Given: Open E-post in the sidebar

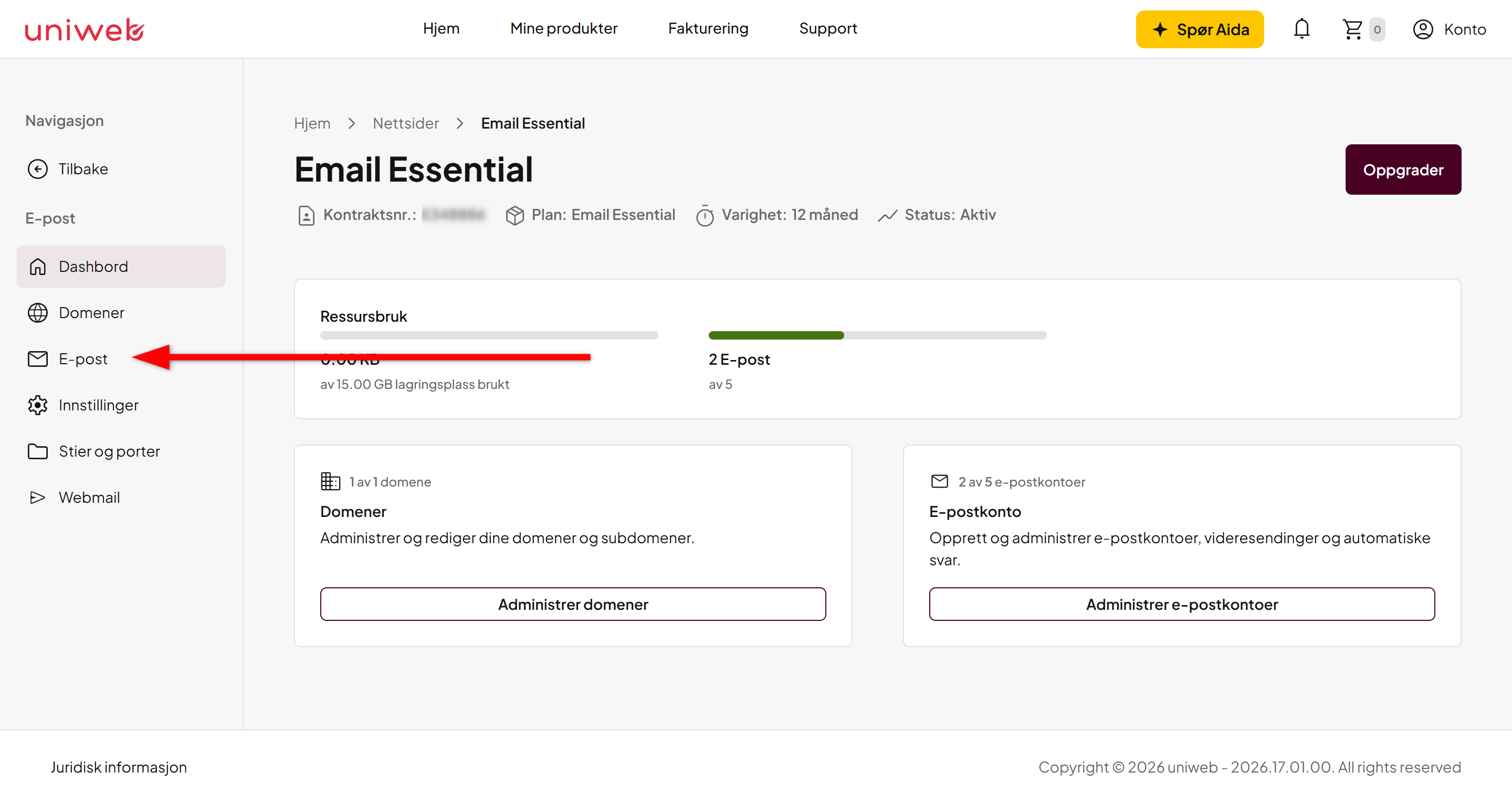Looking at the screenshot, I should tap(121, 358).
